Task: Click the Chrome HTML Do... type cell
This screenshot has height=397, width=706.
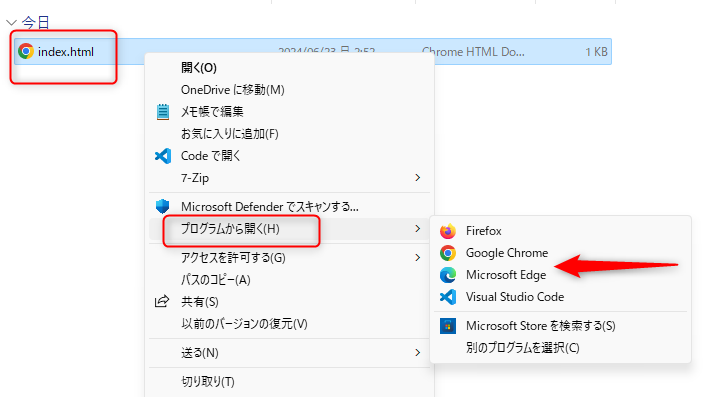Action: click(473, 52)
